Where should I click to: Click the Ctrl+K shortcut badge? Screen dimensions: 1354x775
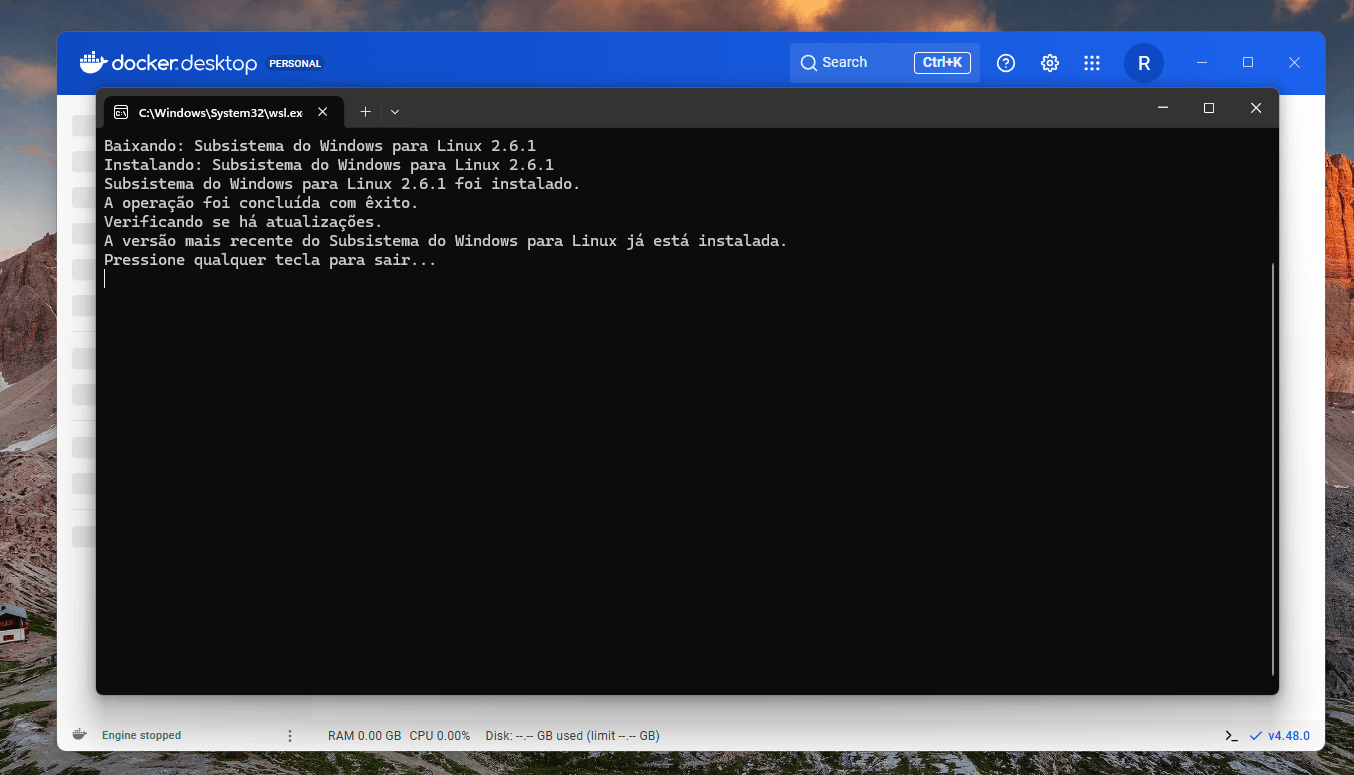[x=942, y=63]
